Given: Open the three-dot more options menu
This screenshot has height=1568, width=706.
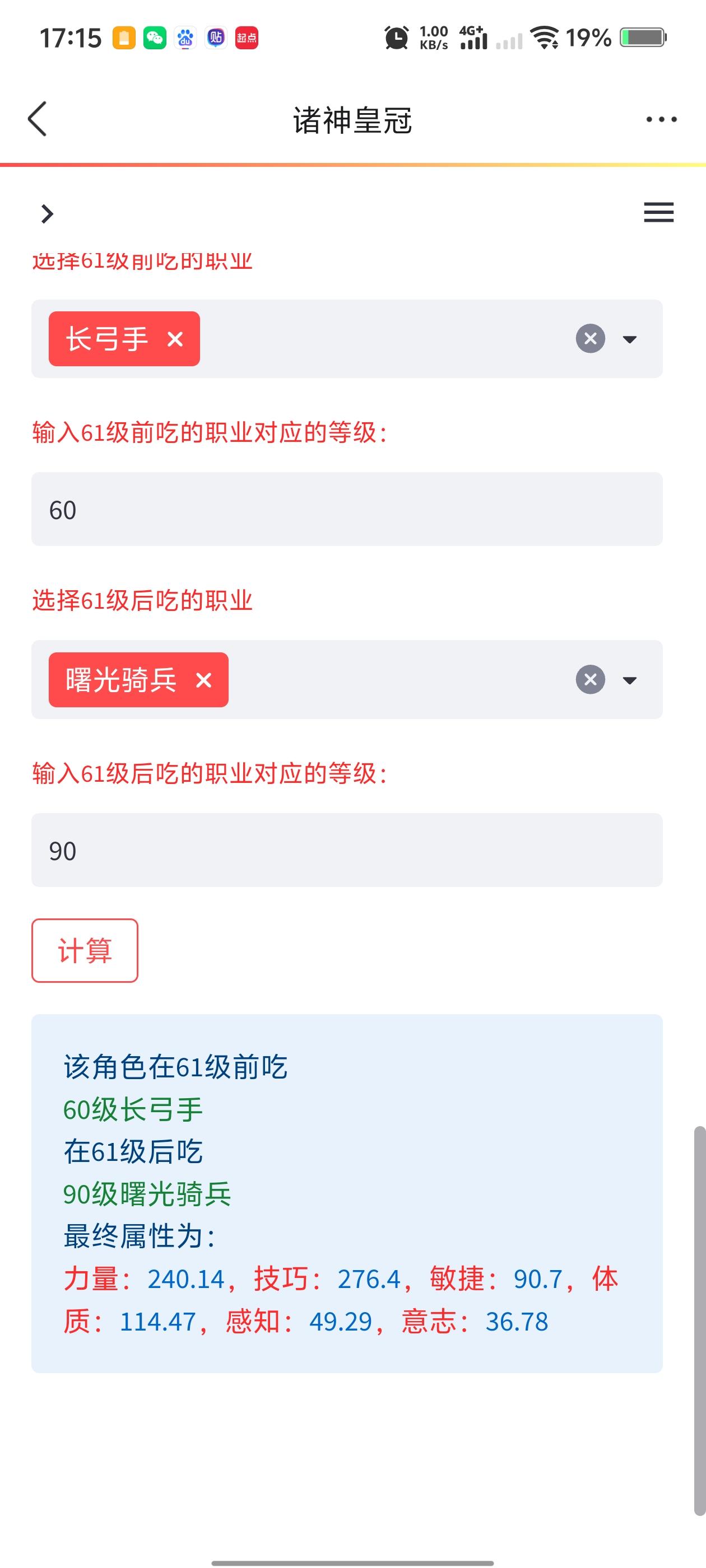Looking at the screenshot, I should (661, 119).
